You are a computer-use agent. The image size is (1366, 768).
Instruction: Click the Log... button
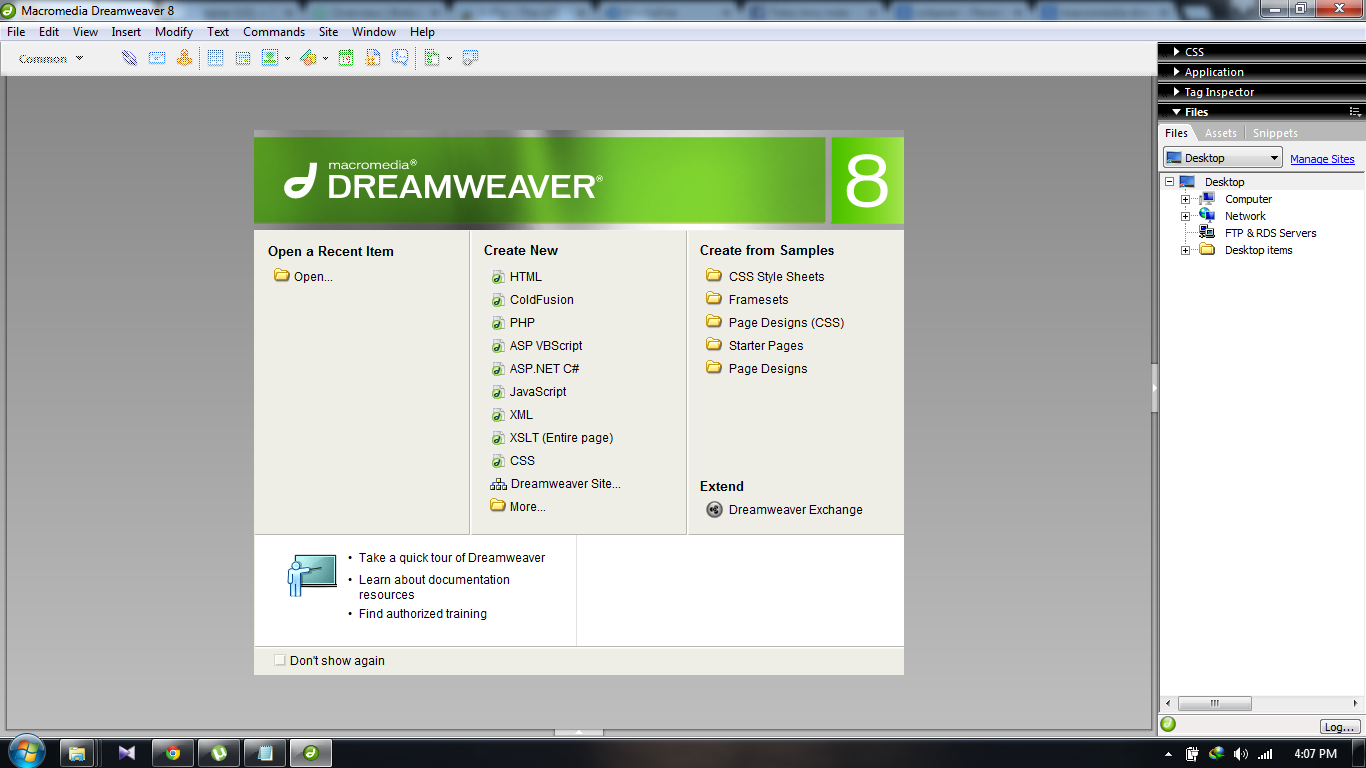pyautogui.click(x=1340, y=727)
